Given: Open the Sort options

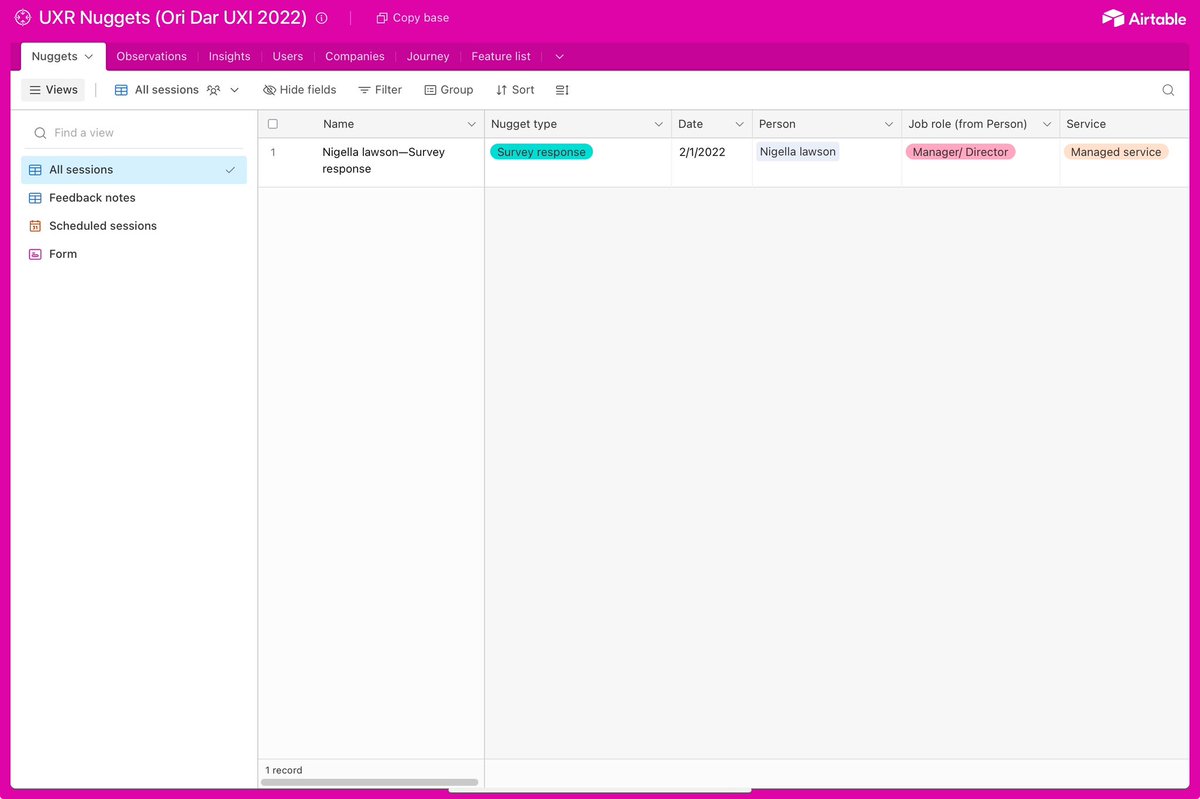Looking at the screenshot, I should point(515,90).
